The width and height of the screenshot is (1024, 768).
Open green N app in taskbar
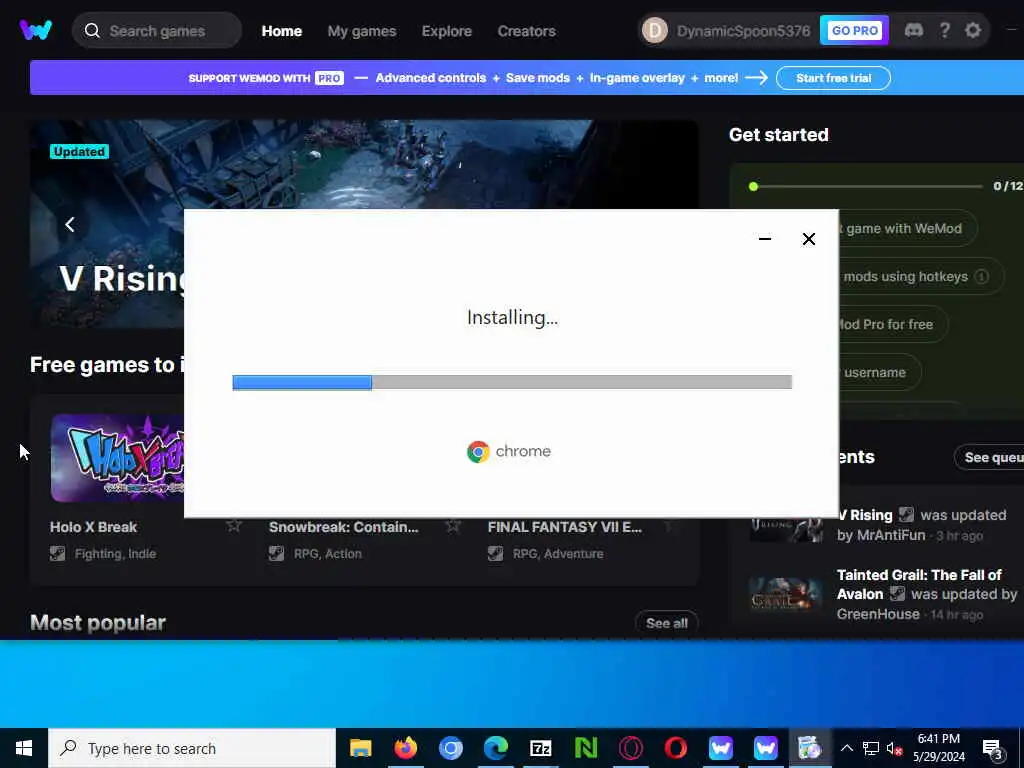click(x=586, y=748)
